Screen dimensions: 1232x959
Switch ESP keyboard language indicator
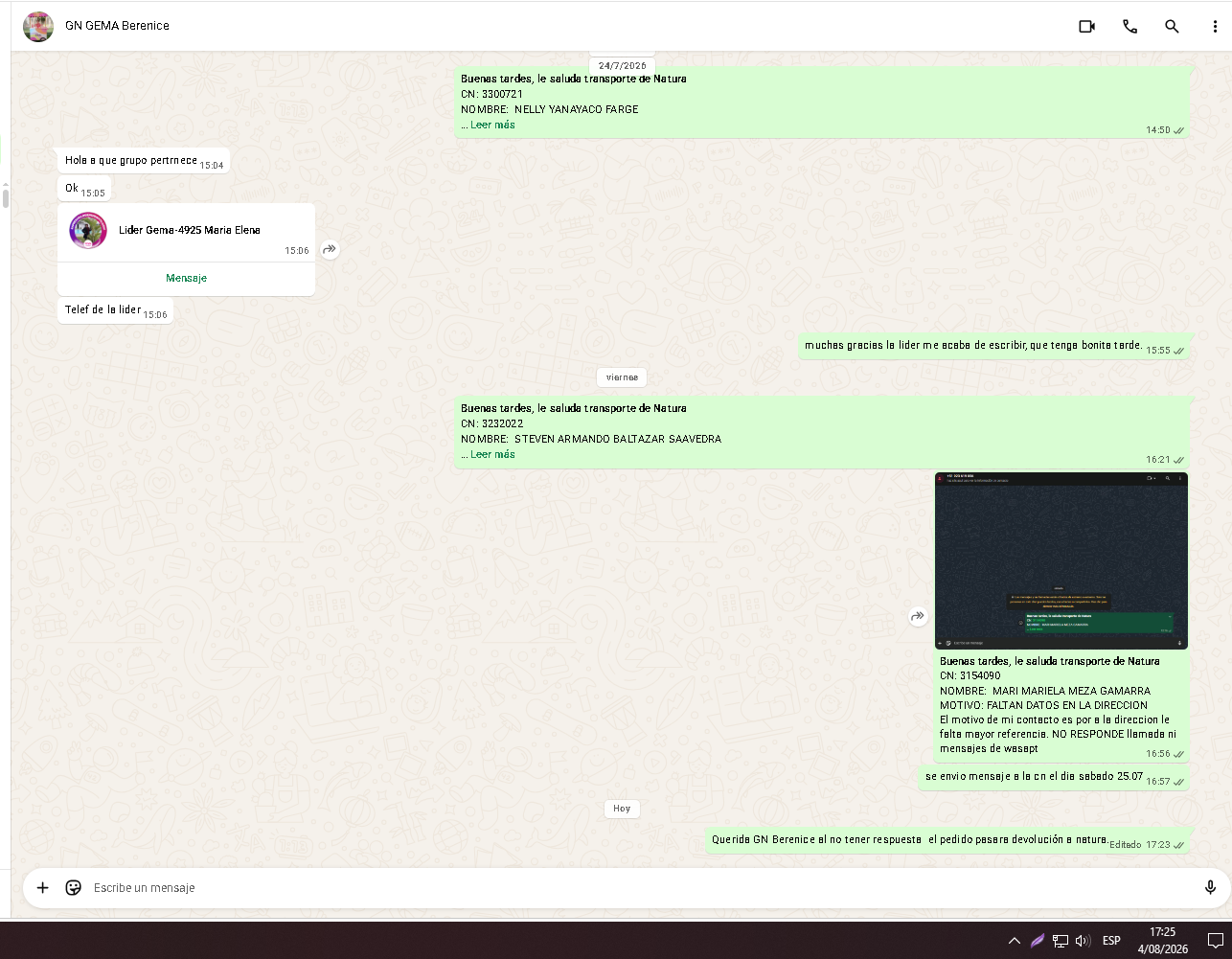tap(1111, 941)
